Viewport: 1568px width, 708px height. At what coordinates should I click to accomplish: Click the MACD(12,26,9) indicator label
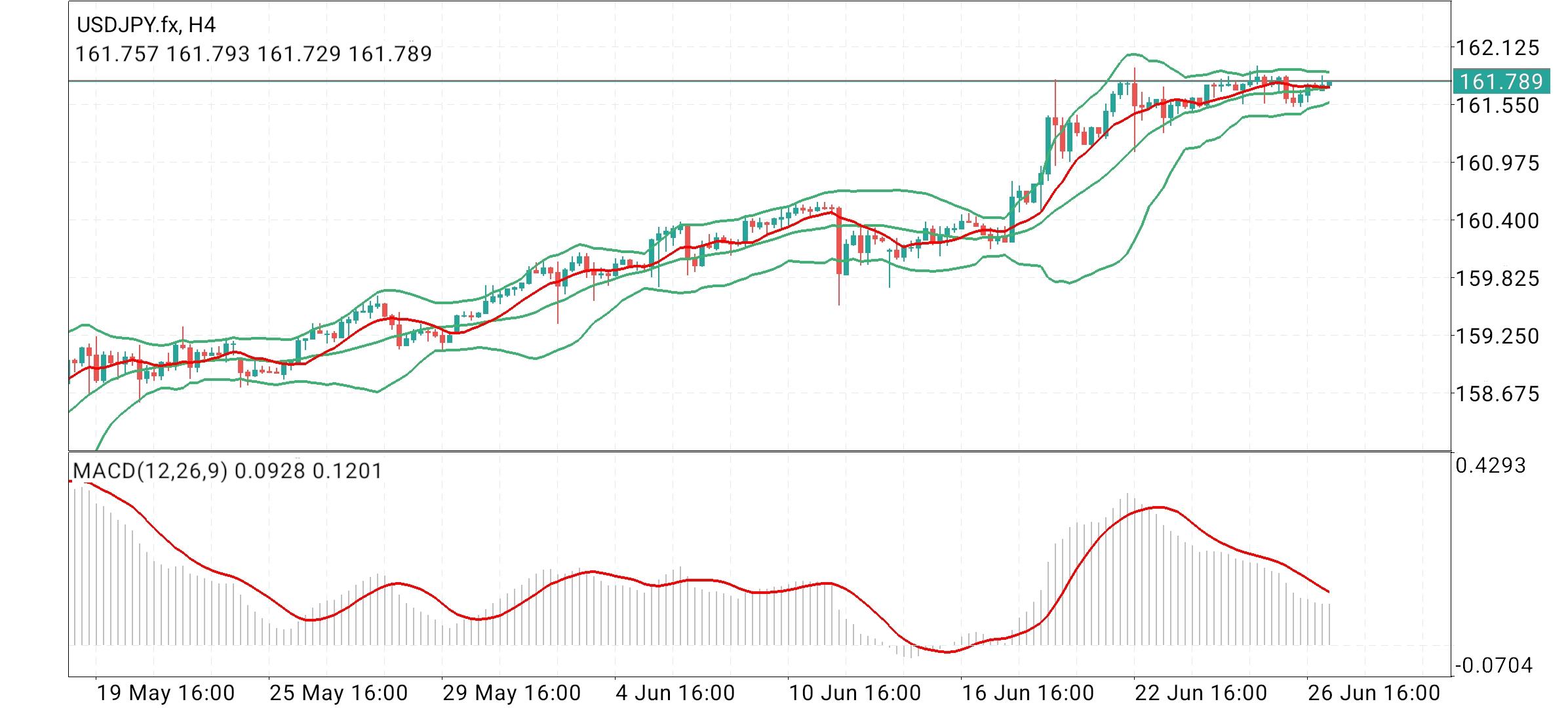tap(150, 471)
